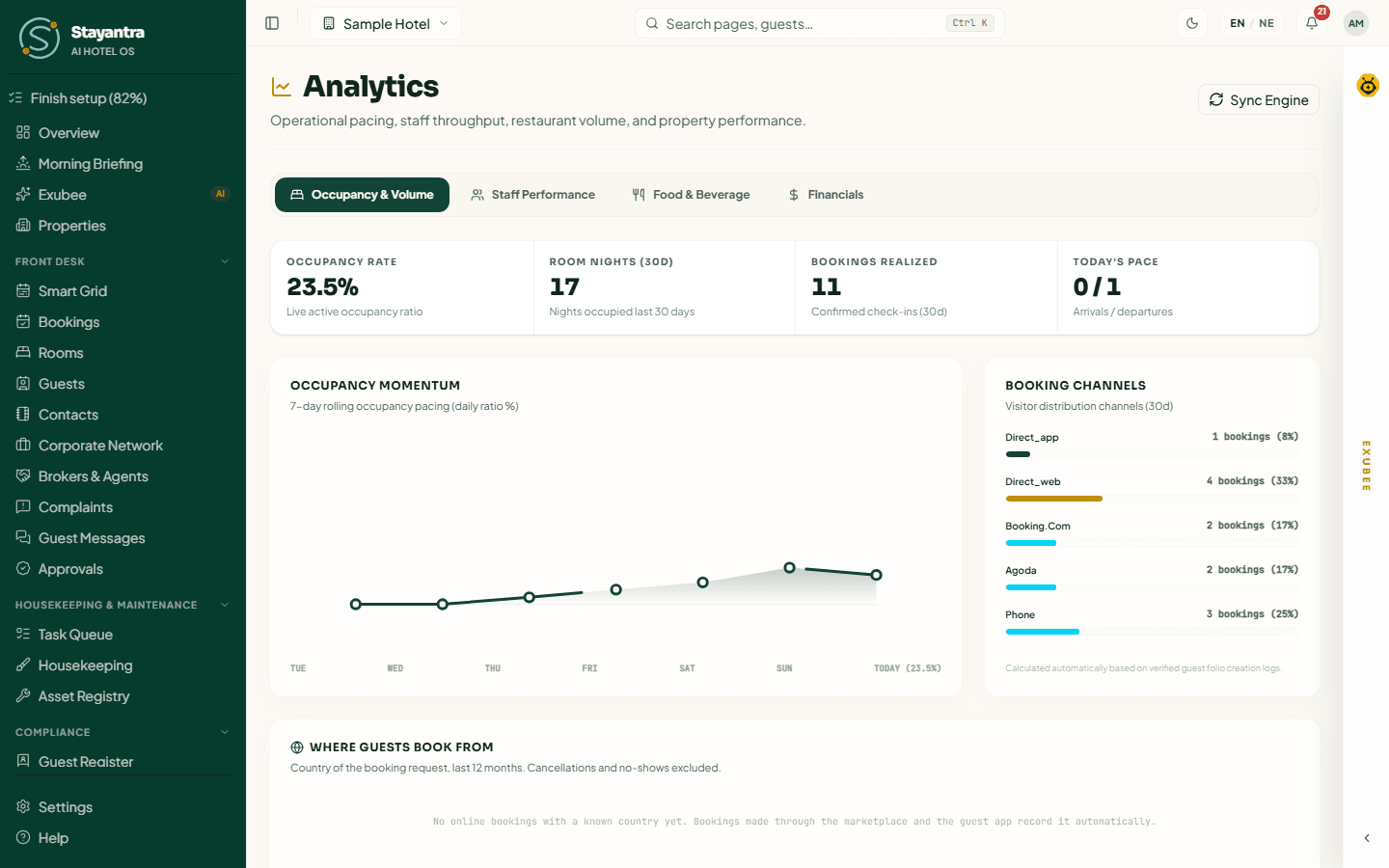The width and height of the screenshot is (1389, 868).
Task: Click the Exubee bee assistant icon
Action: click(x=1368, y=86)
